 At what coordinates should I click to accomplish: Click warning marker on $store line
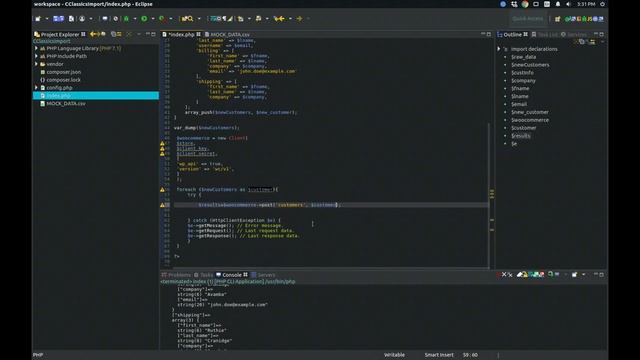pos(162,144)
